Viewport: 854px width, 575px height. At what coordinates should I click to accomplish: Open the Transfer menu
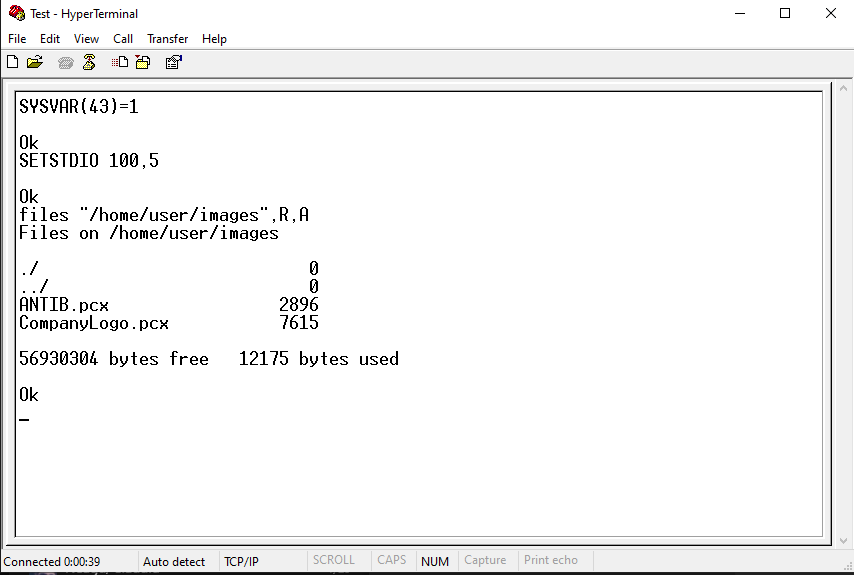(x=167, y=39)
